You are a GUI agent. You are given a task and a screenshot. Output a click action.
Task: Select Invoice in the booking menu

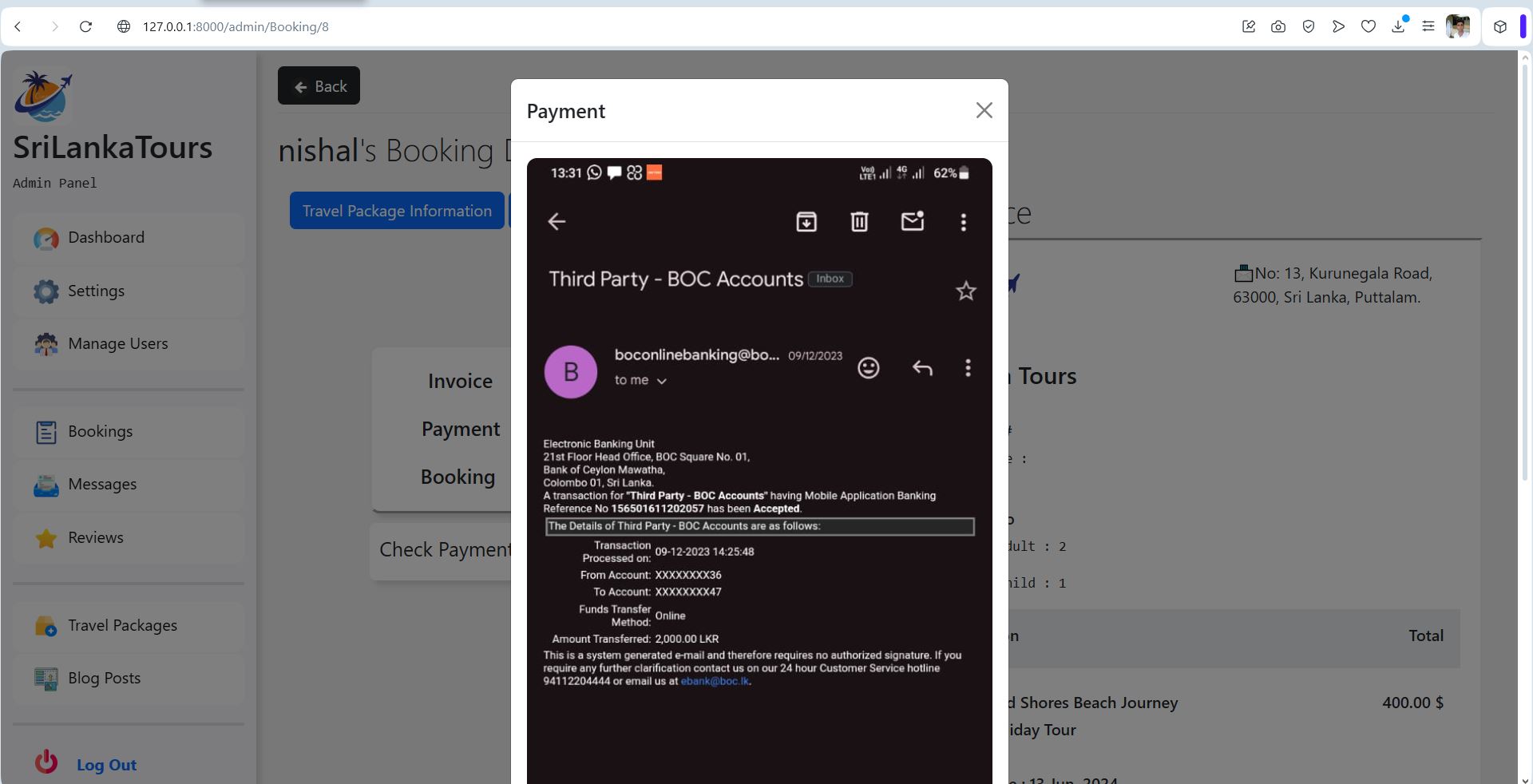[460, 381]
